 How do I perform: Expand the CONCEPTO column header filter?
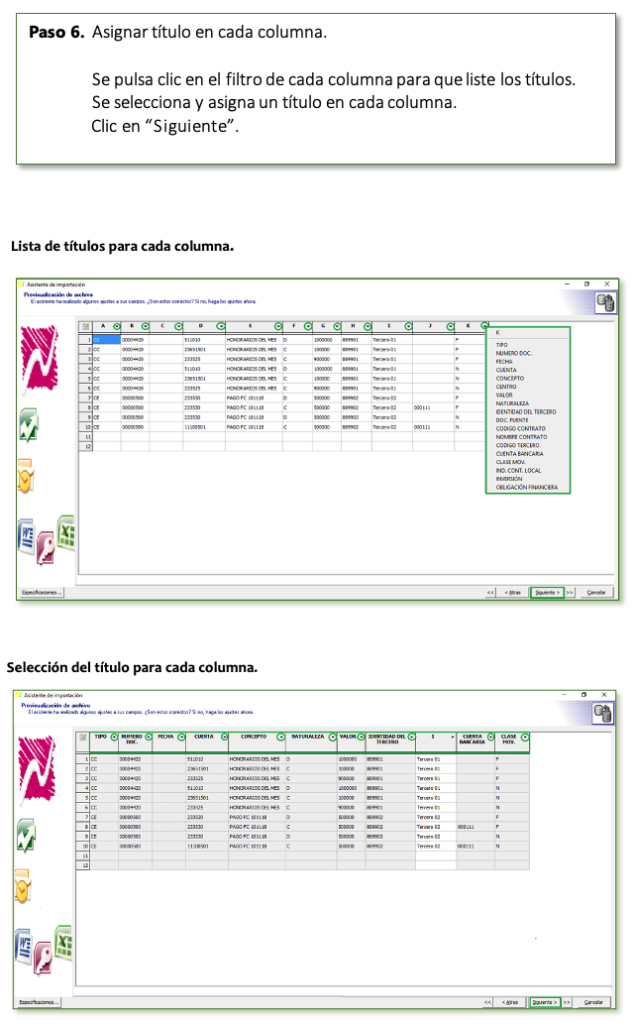[280, 737]
